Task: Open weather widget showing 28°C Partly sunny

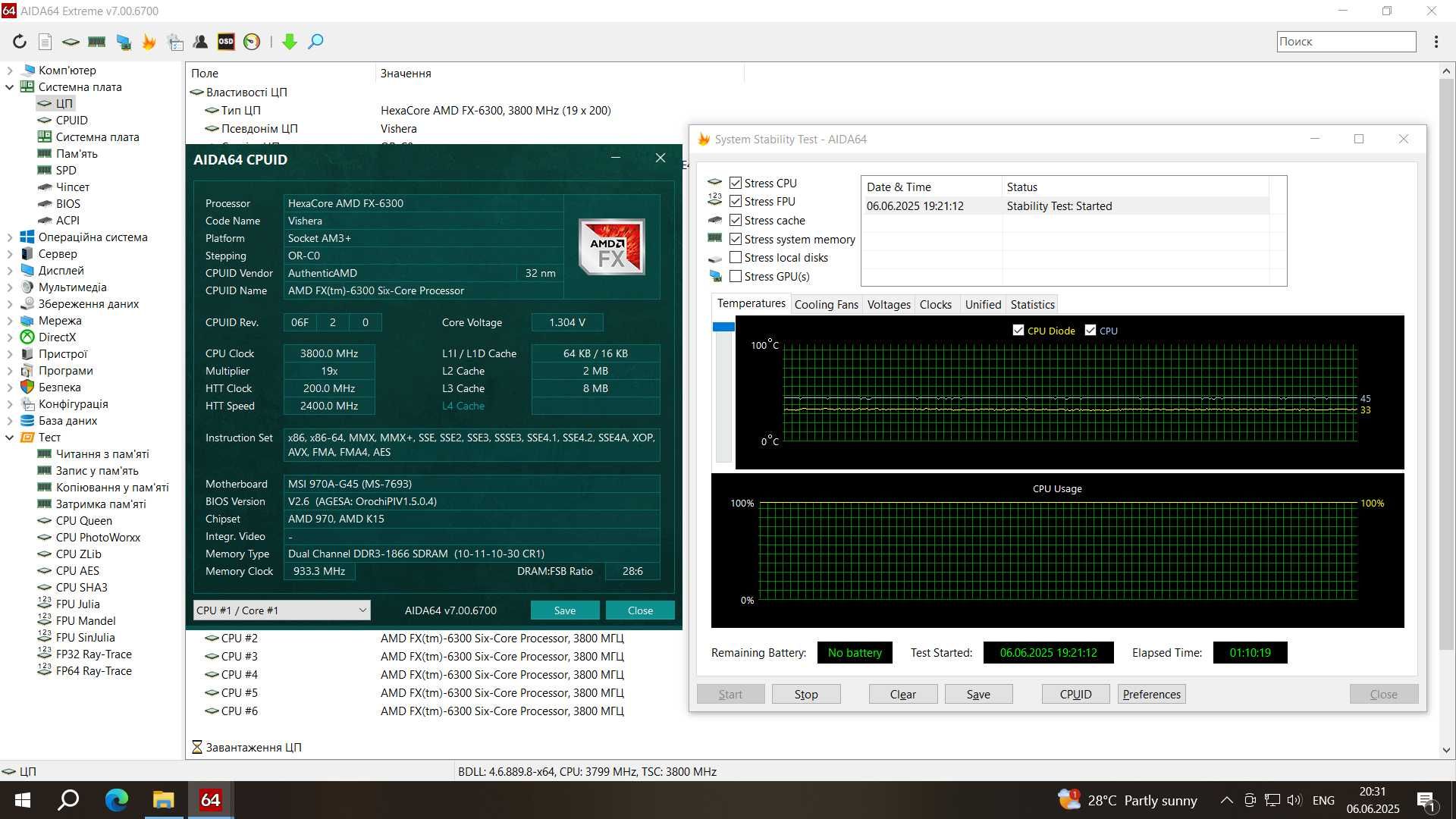Action: pos(1128,800)
